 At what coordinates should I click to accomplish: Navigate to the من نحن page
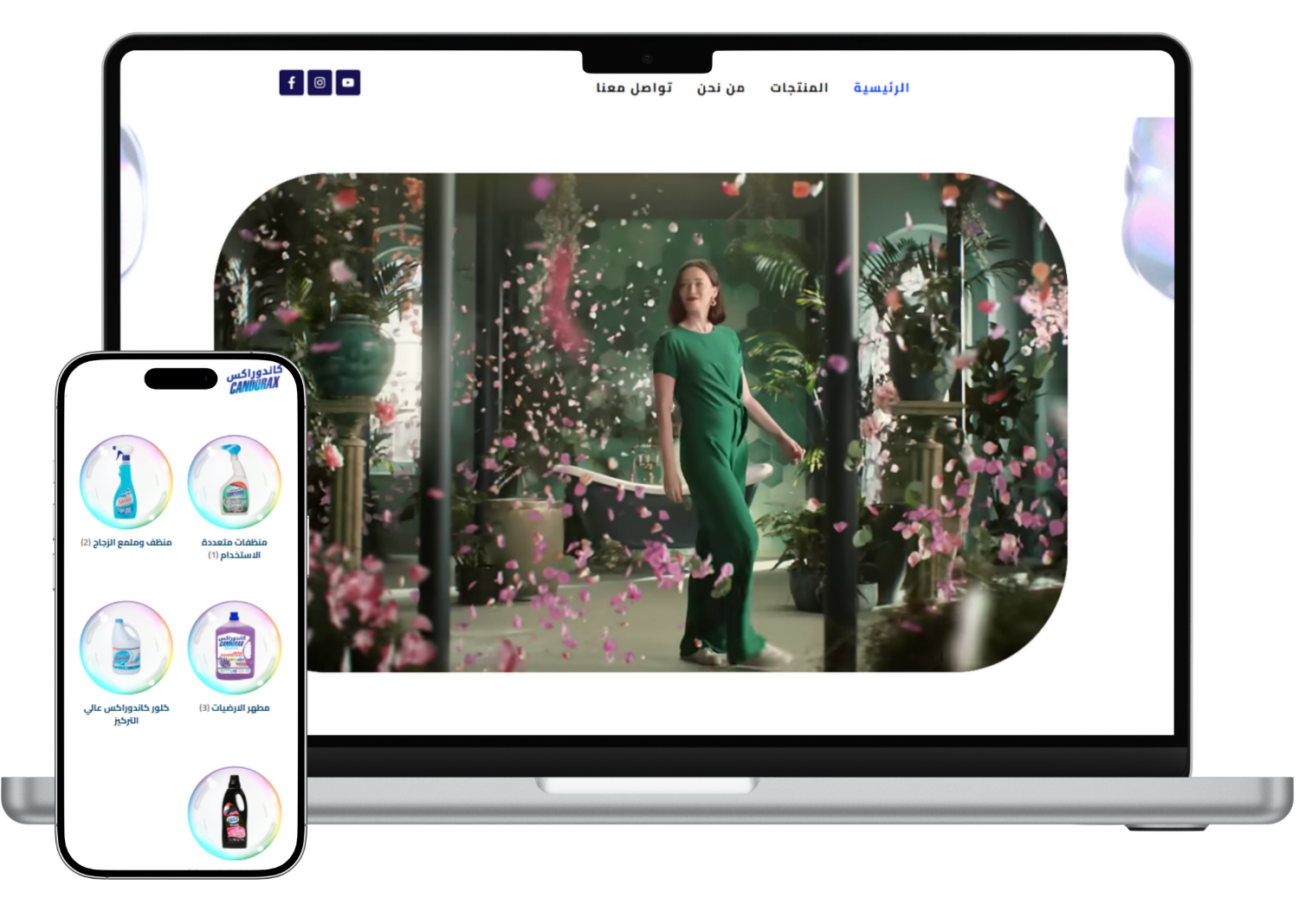[721, 87]
